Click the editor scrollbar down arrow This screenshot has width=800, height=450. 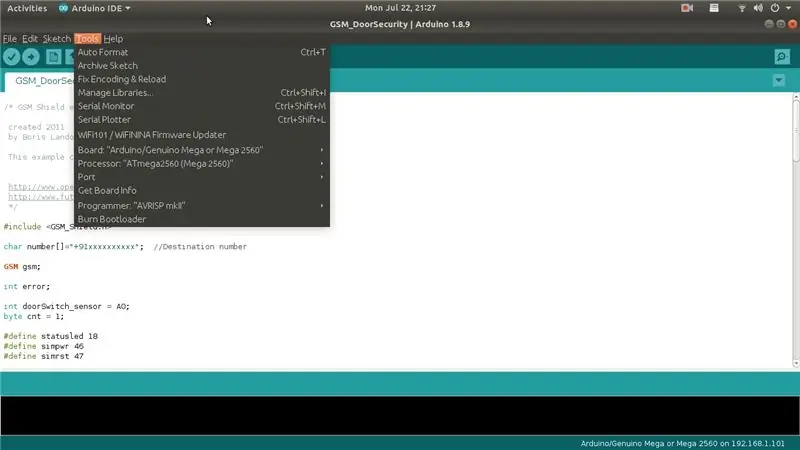(796, 364)
